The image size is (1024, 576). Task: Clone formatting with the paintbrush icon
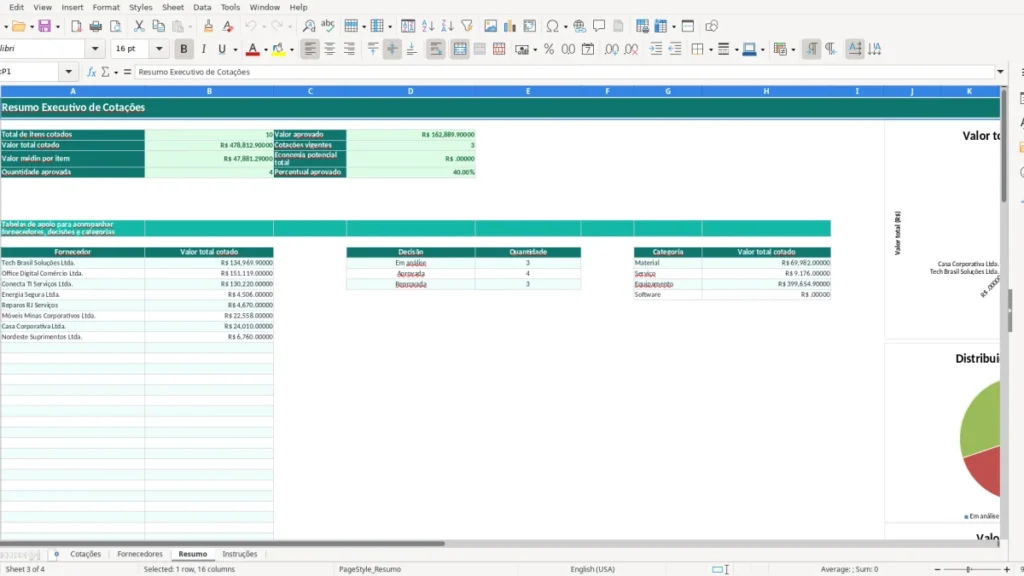(208, 26)
